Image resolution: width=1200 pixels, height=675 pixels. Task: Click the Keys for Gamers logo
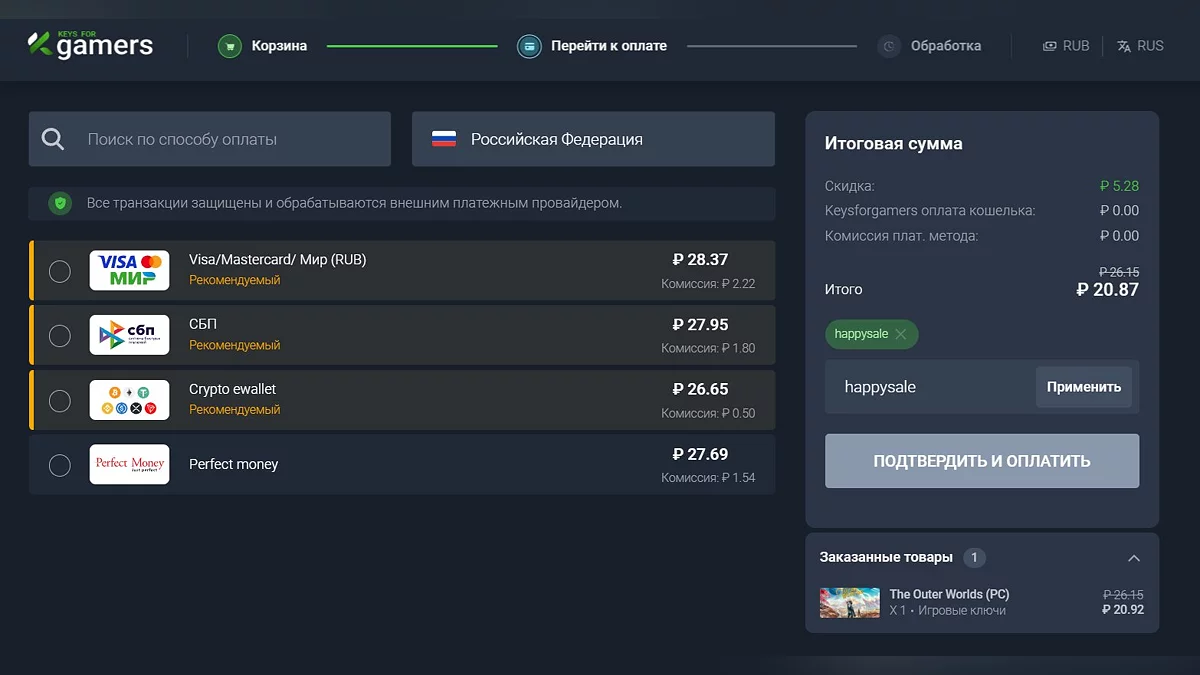pyautogui.click(x=90, y=45)
